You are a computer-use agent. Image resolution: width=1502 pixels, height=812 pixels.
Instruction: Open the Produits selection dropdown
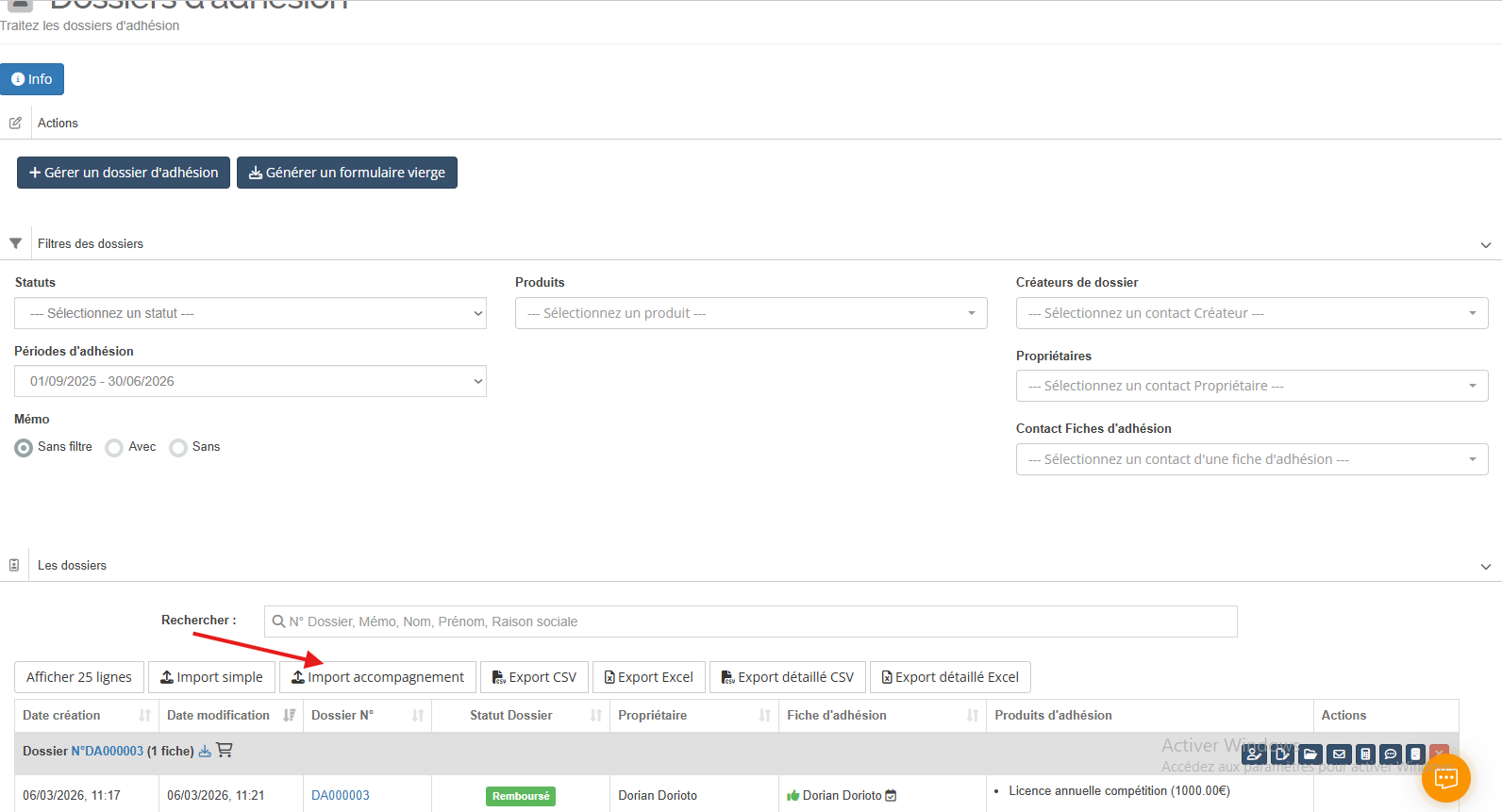tap(751, 313)
